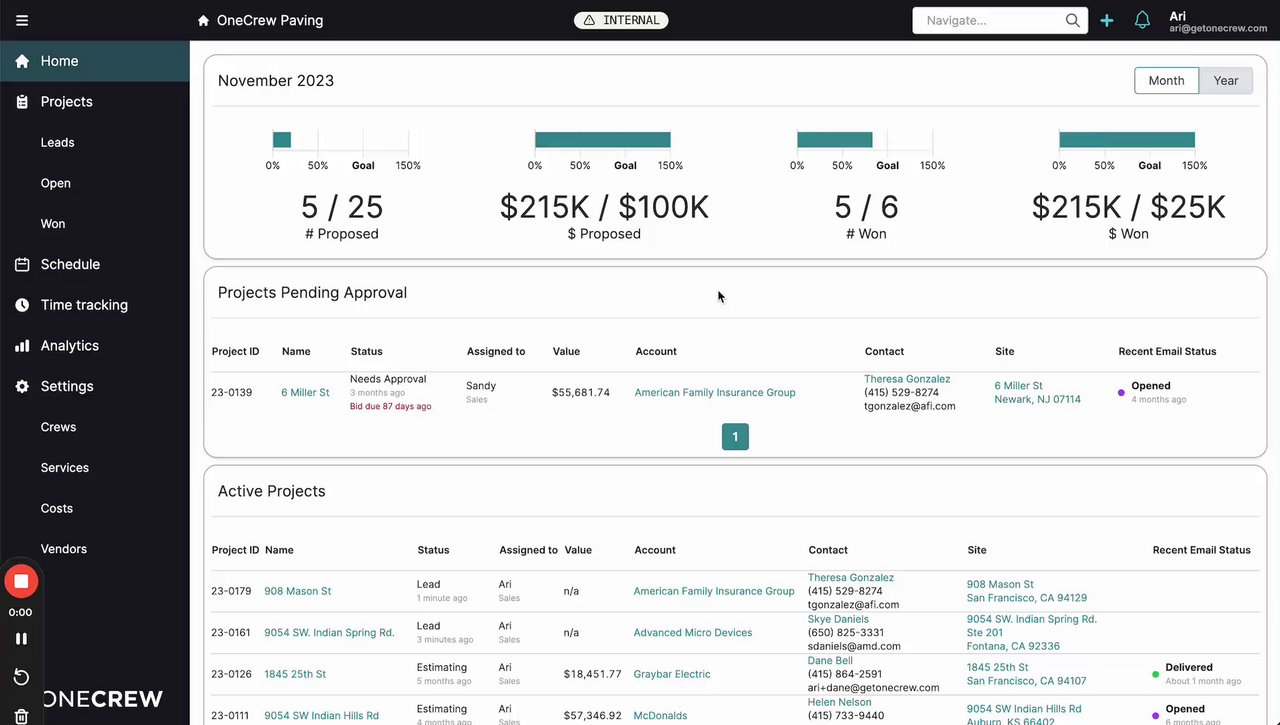1280x725 pixels.
Task: Open Crews settings in sidebar
Action: pos(59,427)
